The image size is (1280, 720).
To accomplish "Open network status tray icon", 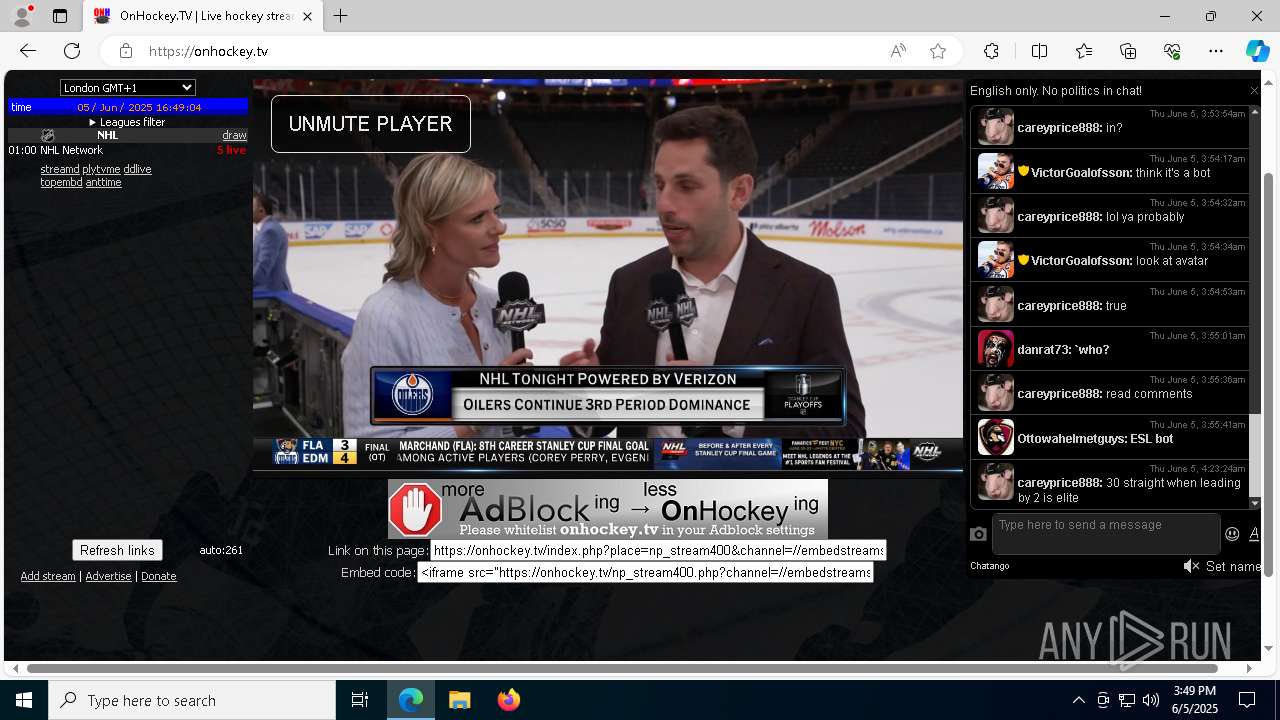I will pyautogui.click(x=1127, y=700).
